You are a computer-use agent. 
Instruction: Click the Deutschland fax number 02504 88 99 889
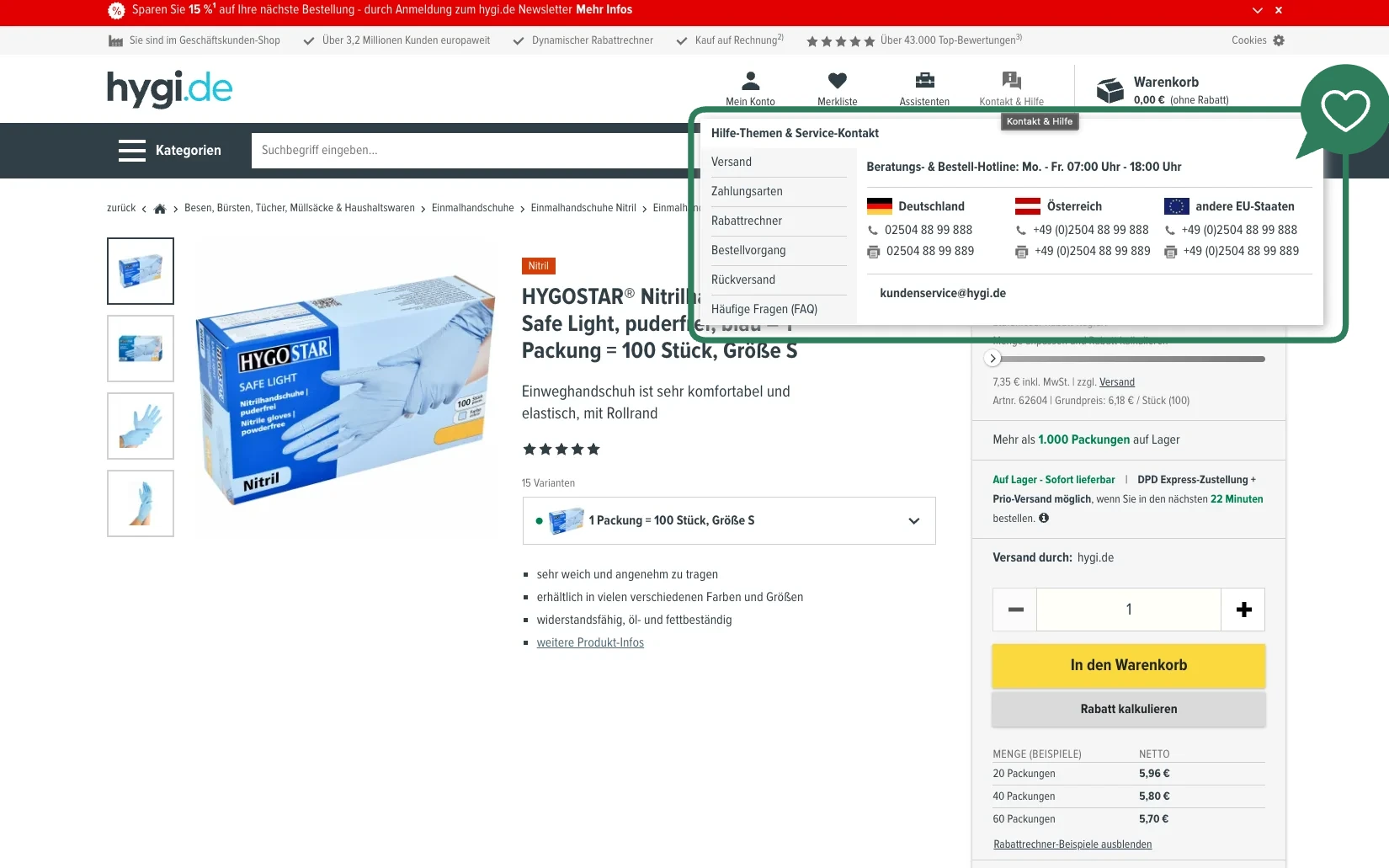click(930, 251)
